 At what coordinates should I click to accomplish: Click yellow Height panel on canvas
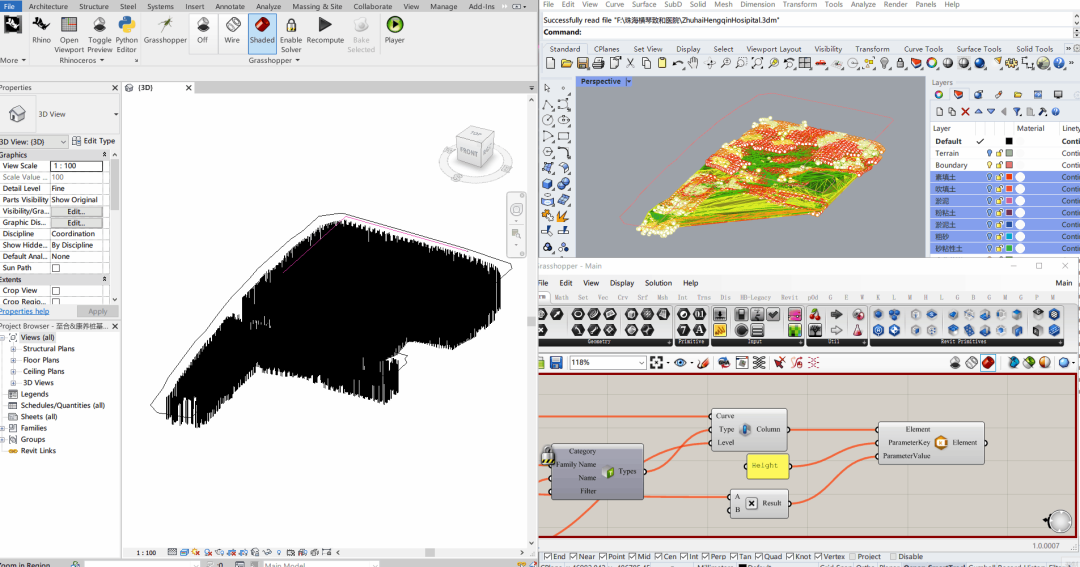(x=767, y=466)
